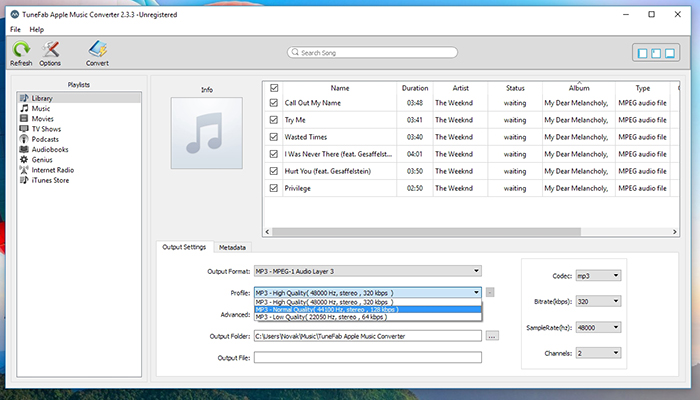Click the Refresh toolbar icon
This screenshot has width=700, height=400.
21,49
